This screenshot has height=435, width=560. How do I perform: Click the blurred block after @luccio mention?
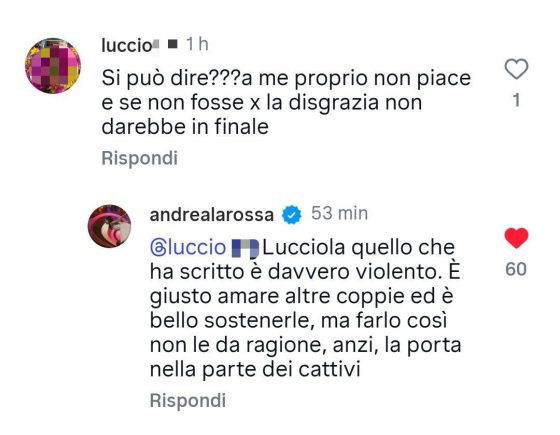[245, 249]
